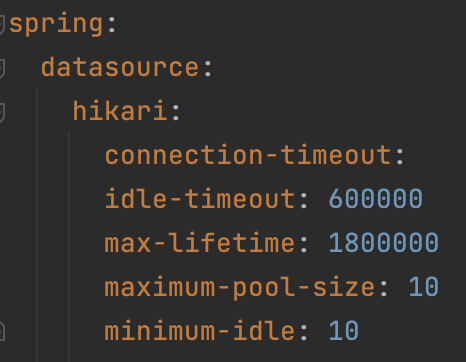
Task: Click the fold end marker beside minimum-idle
Action: coord(2,331)
